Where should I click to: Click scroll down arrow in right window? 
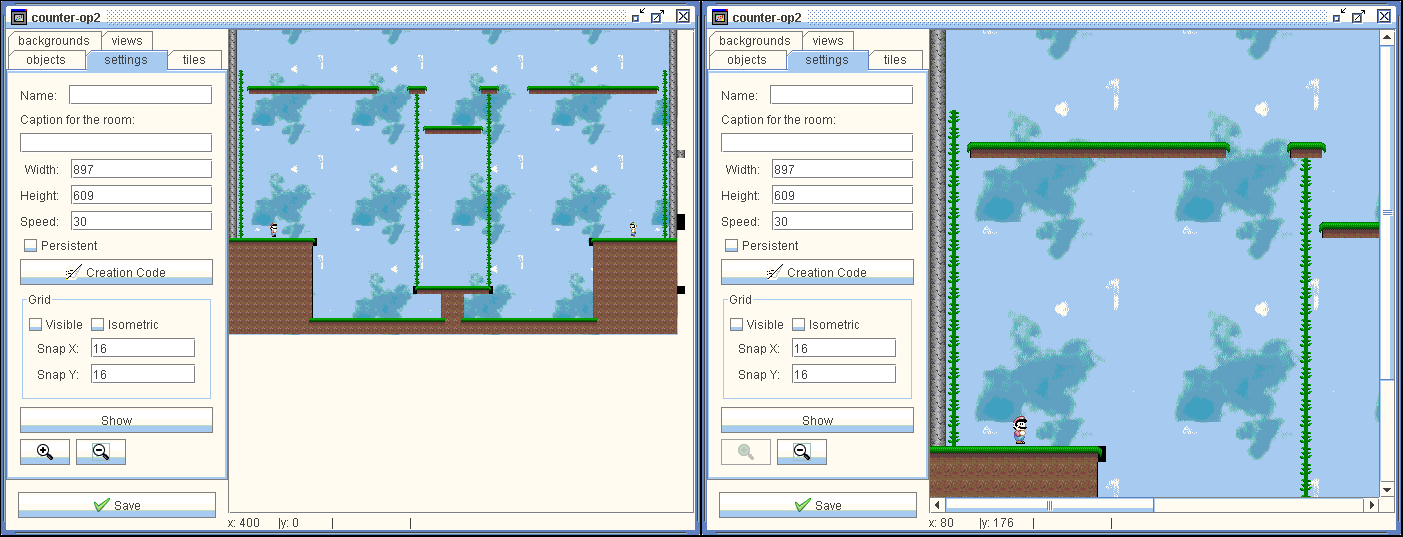pyautogui.click(x=1387, y=489)
